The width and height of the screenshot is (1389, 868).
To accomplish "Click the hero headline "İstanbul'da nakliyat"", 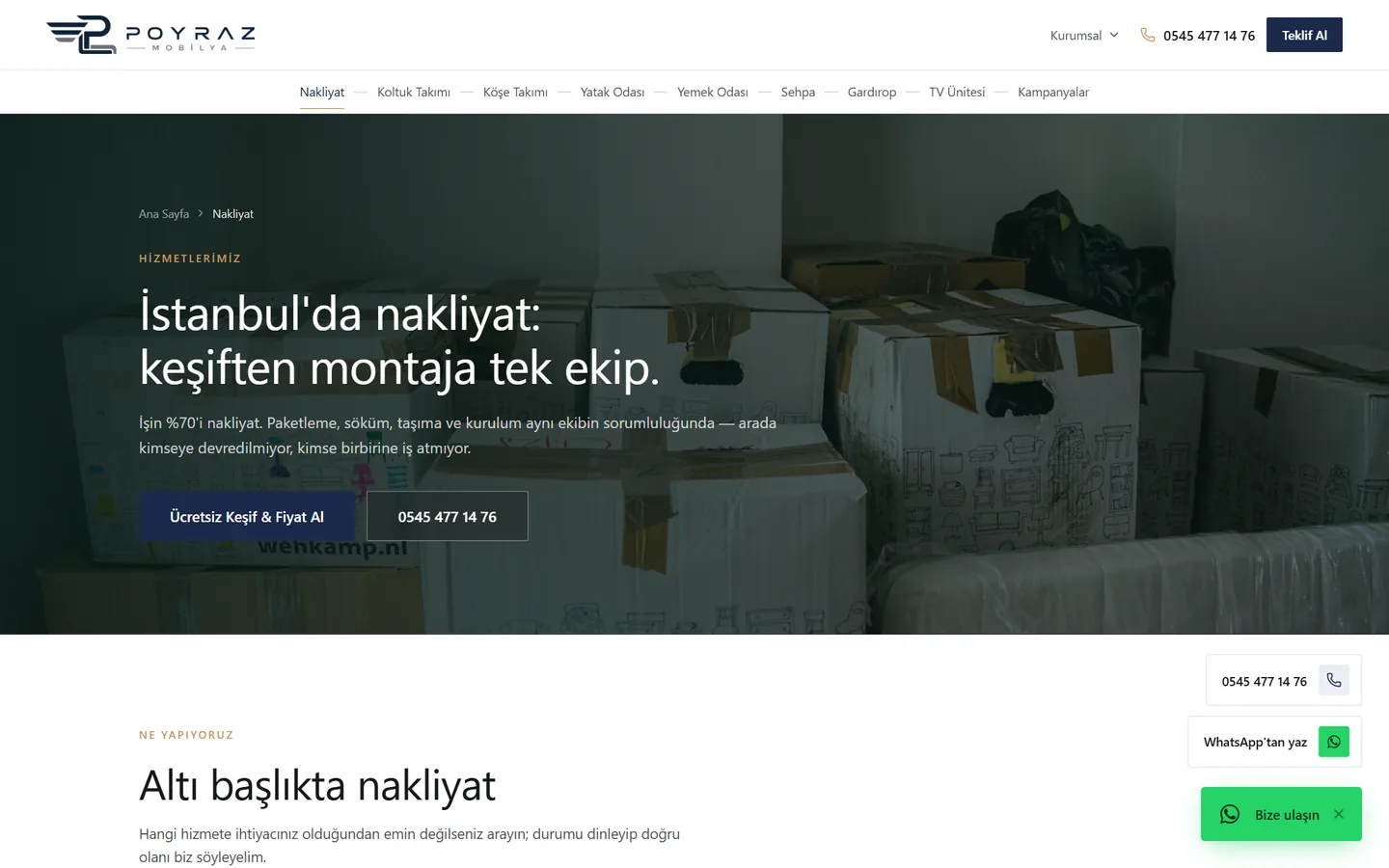I will click(x=340, y=313).
